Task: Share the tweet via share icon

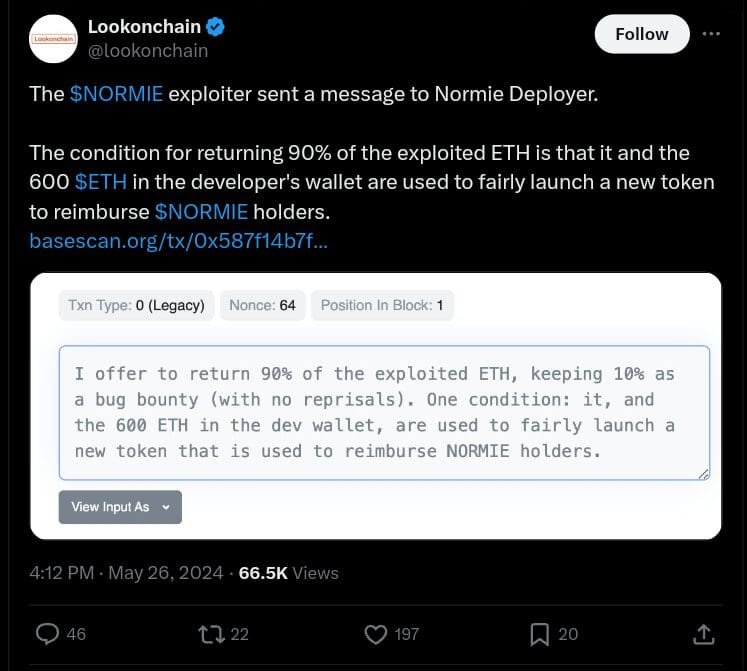Action: tap(703, 633)
